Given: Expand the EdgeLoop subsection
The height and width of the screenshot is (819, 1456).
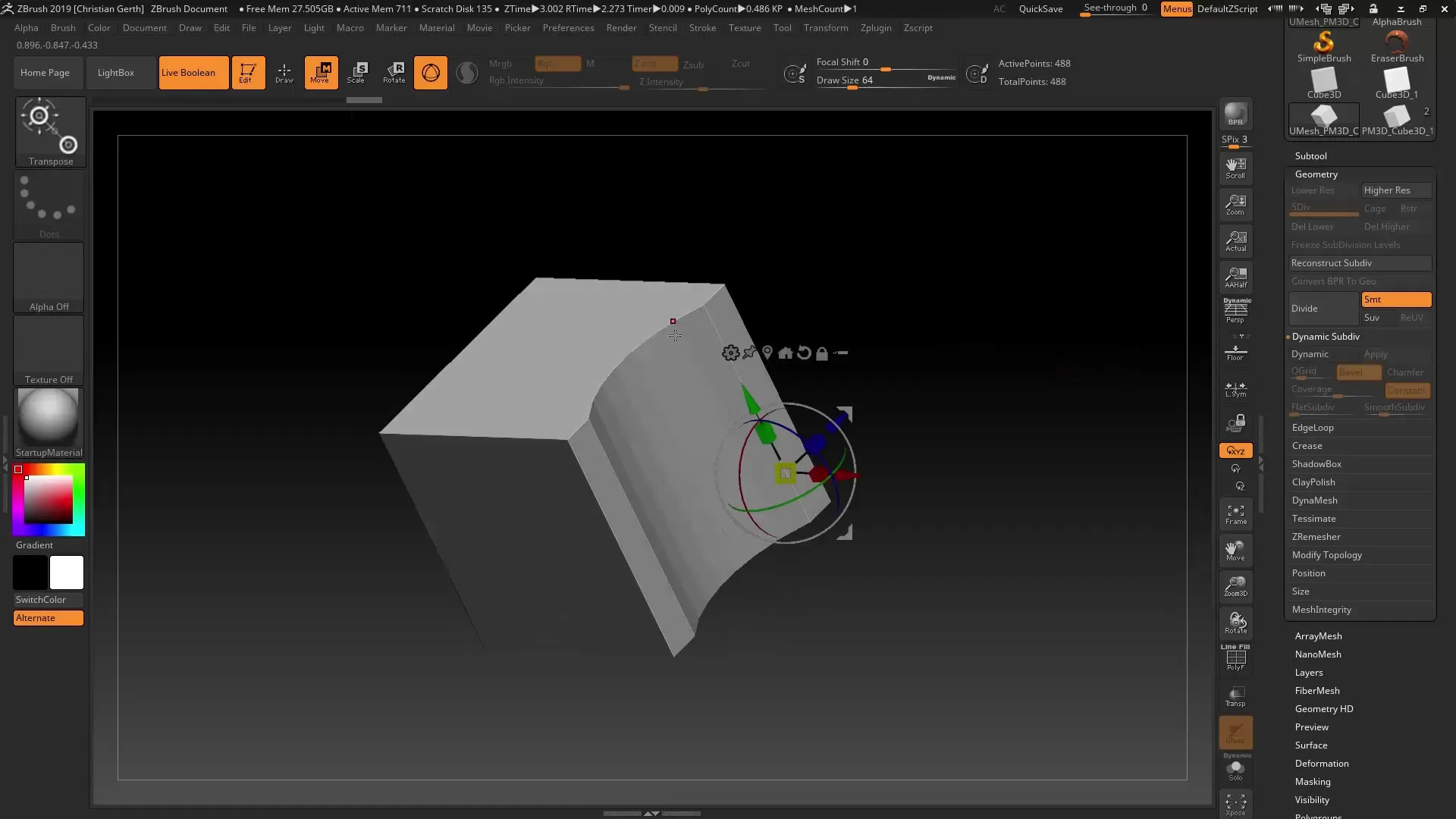Looking at the screenshot, I should pyautogui.click(x=1313, y=428).
